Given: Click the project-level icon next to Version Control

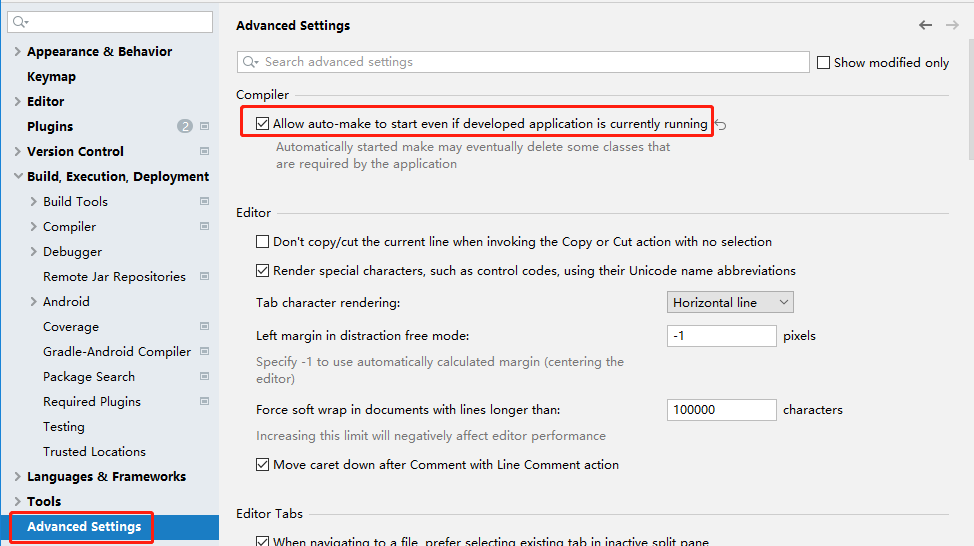Looking at the screenshot, I should point(204,152).
